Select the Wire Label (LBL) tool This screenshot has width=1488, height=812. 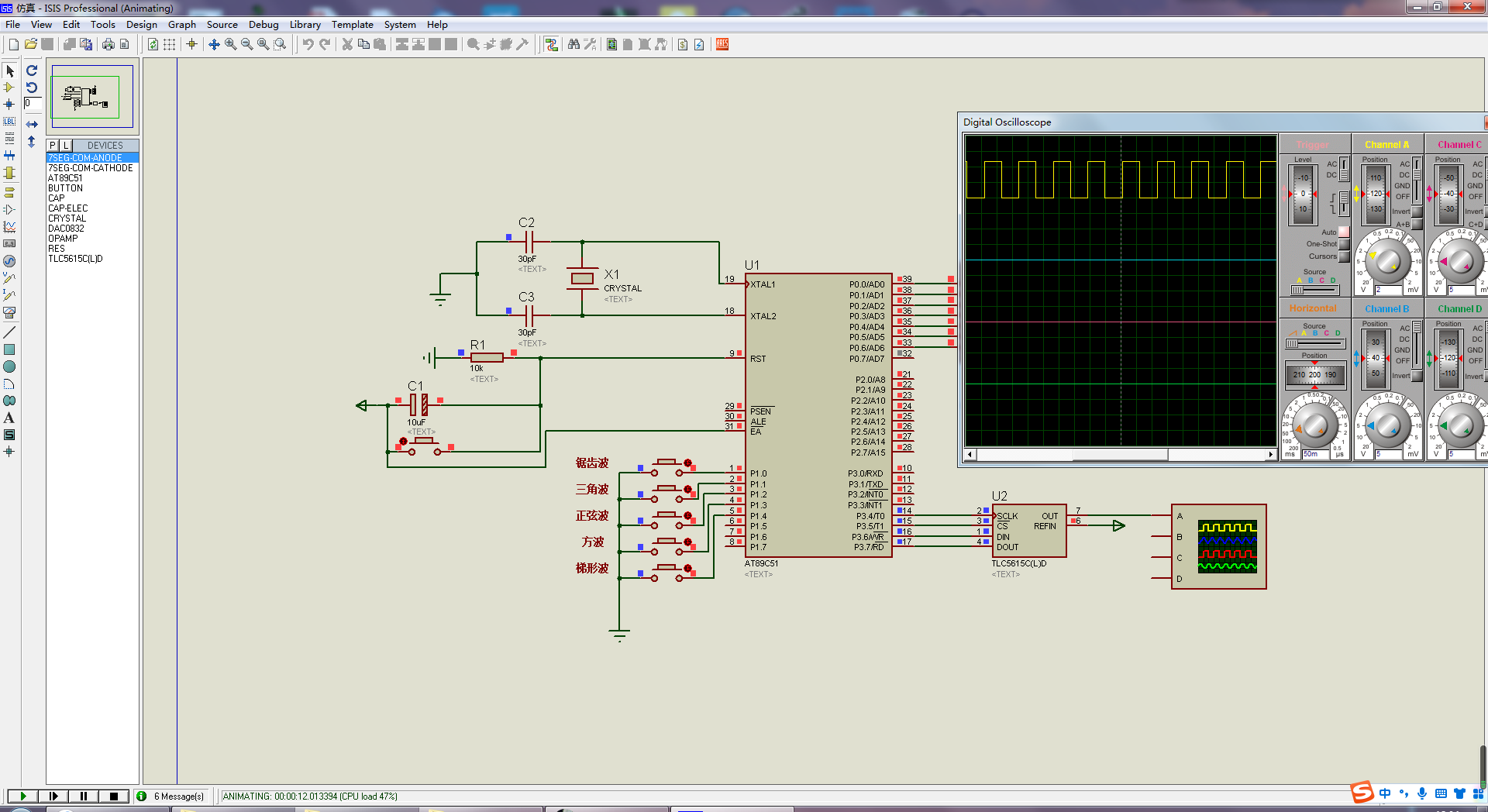(9, 122)
